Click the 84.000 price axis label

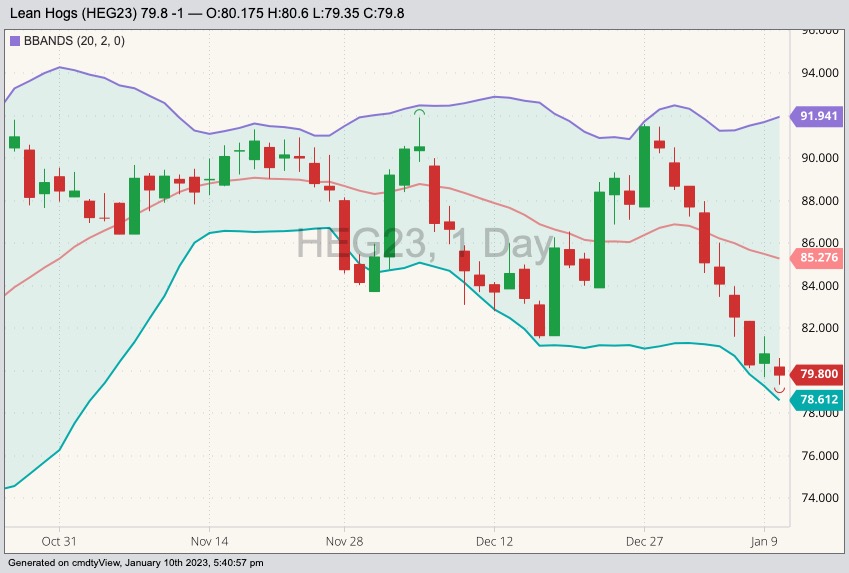(820, 285)
